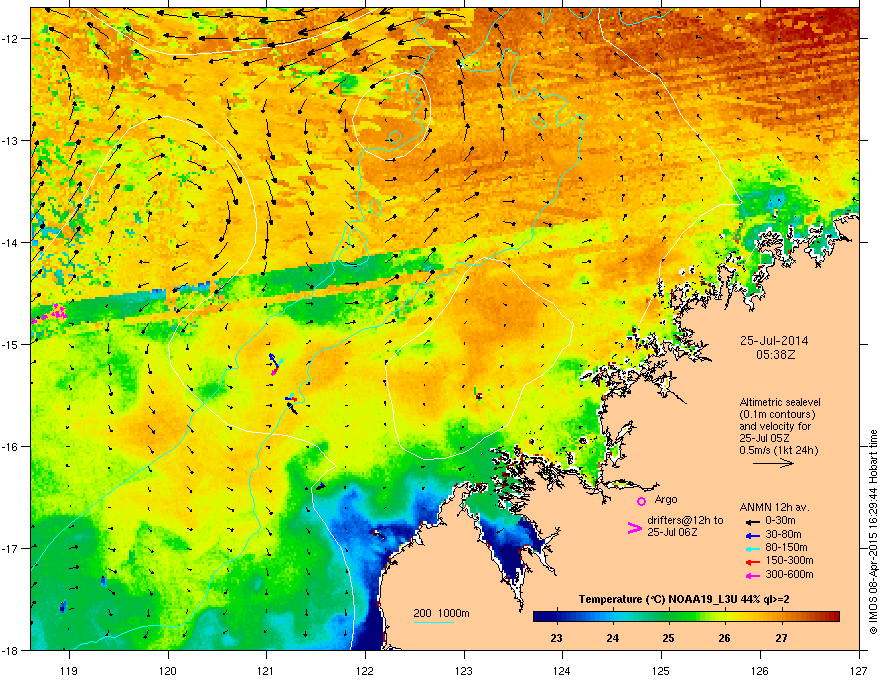
Task: Select the cyan 80-150m arrow in the legend
Action: tap(752, 548)
